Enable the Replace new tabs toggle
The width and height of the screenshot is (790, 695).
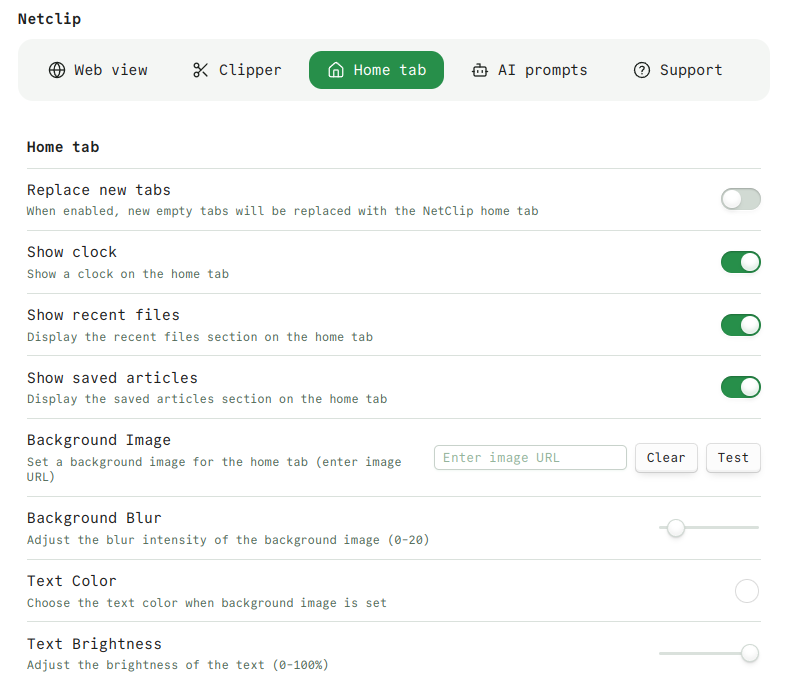740,199
